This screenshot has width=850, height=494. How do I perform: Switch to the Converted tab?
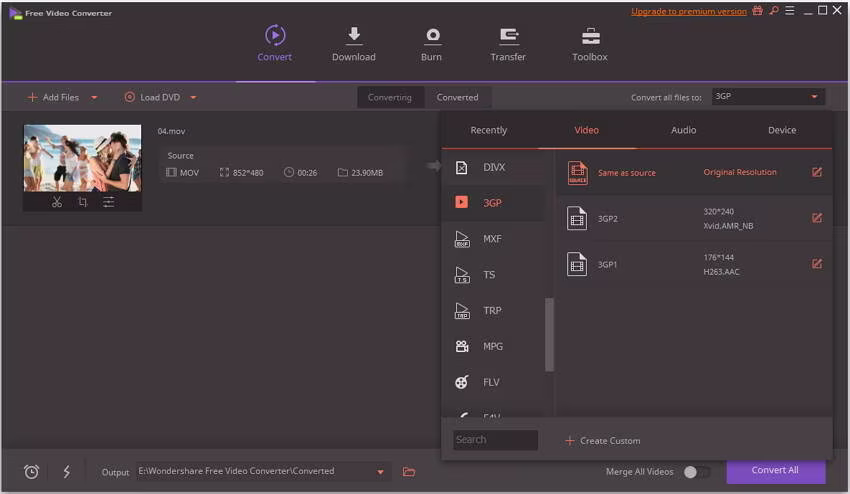point(458,98)
